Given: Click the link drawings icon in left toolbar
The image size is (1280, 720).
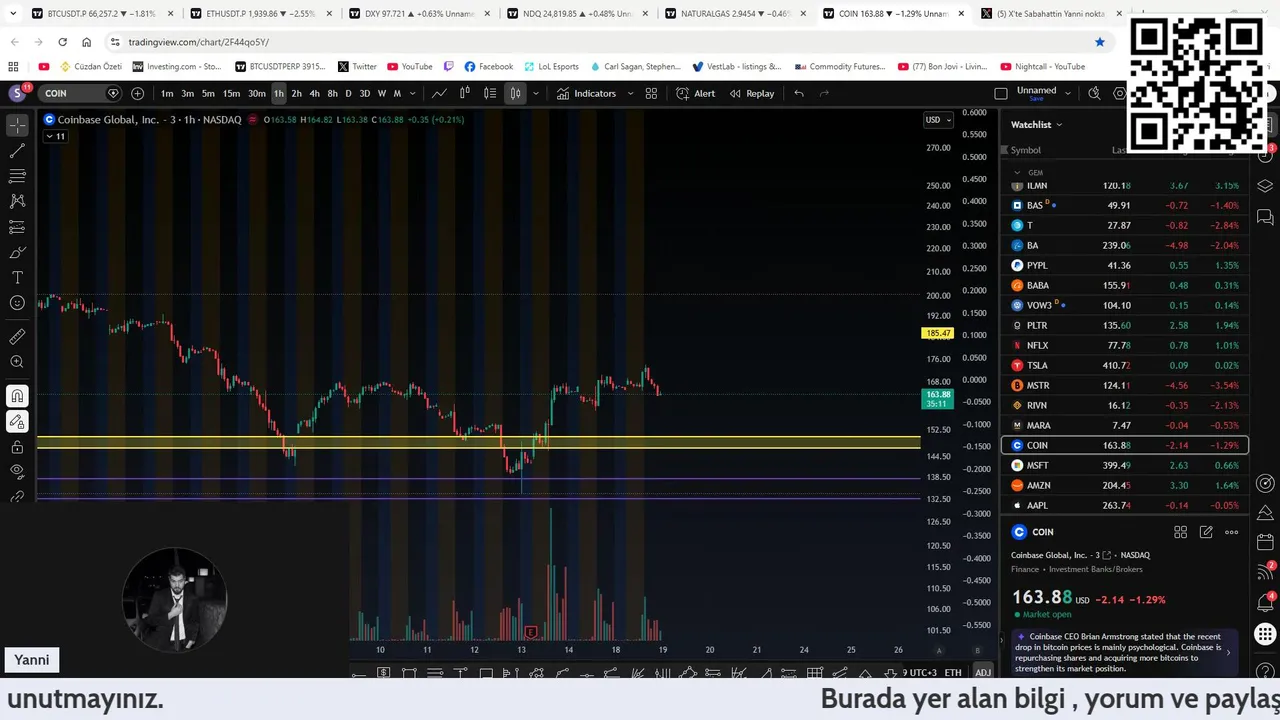Looking at the screenshot, I should (17, 496).
